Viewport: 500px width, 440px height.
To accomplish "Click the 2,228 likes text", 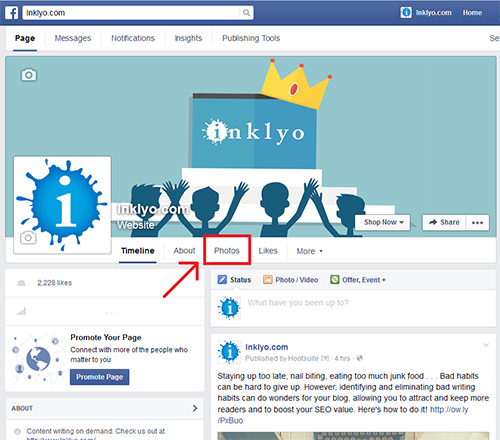I will [55, 283].
